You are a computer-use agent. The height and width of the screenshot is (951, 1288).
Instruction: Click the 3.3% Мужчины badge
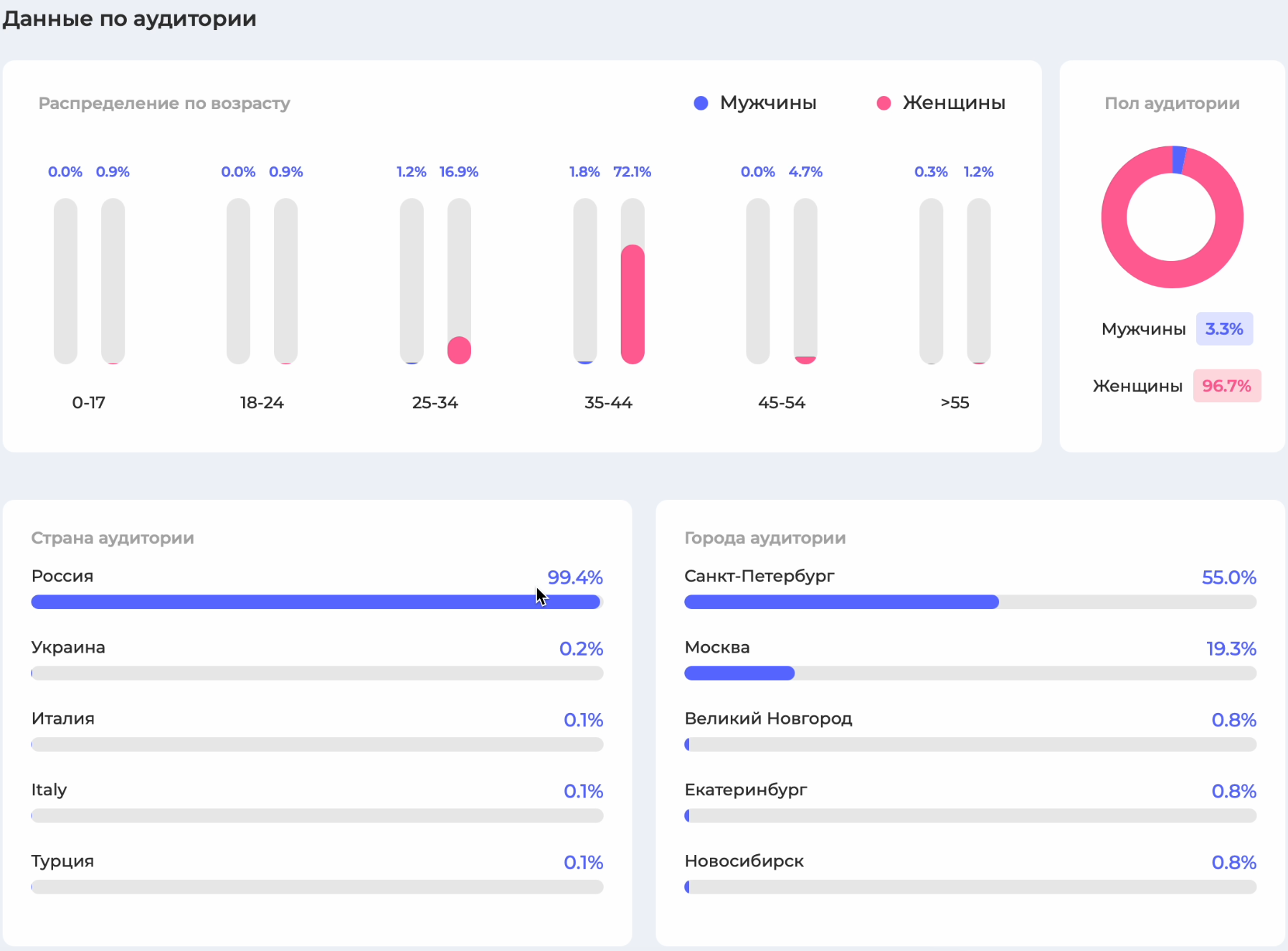tap(1224, 328)
